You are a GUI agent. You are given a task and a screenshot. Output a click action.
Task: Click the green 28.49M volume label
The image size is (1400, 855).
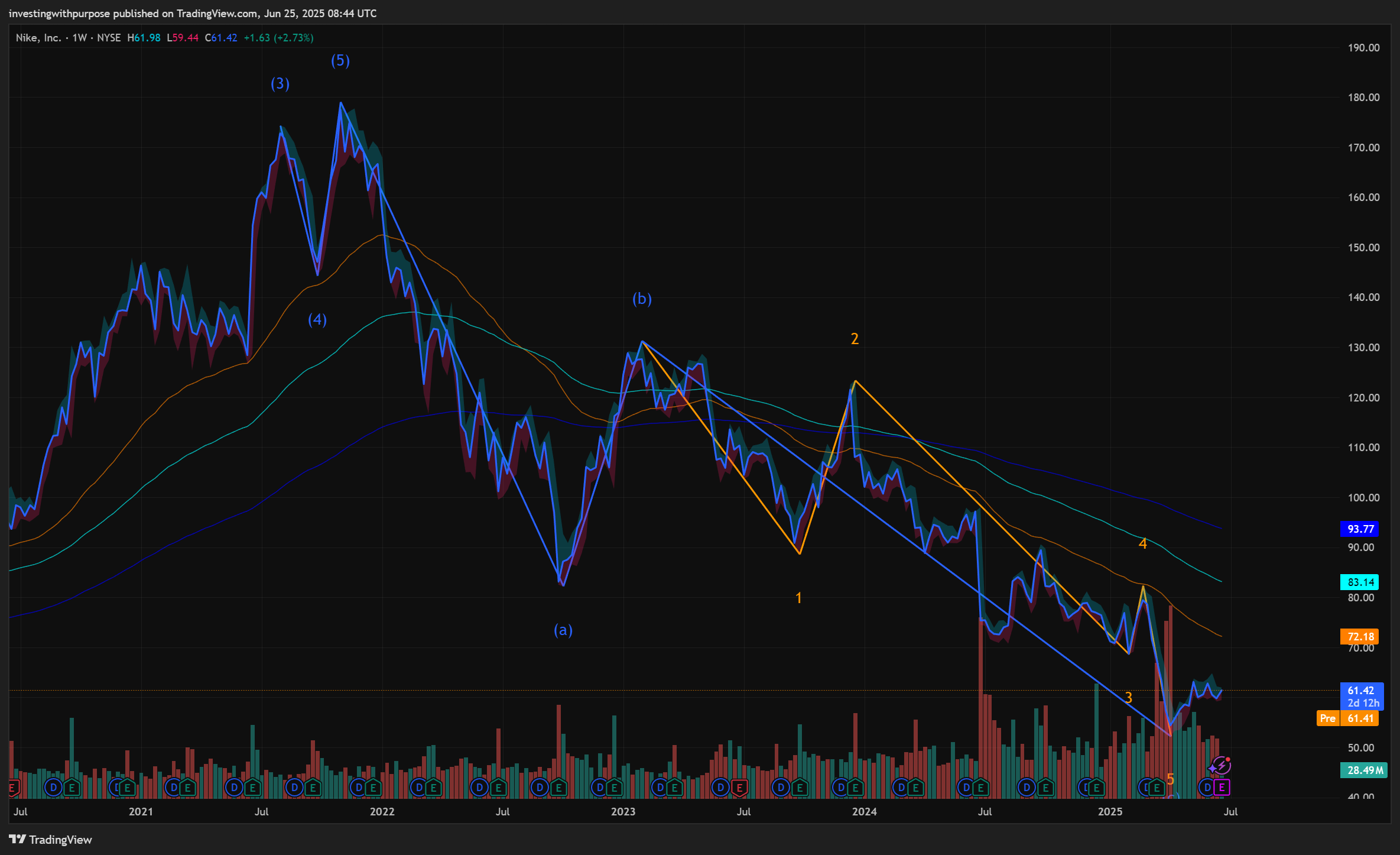point(1364,770)
